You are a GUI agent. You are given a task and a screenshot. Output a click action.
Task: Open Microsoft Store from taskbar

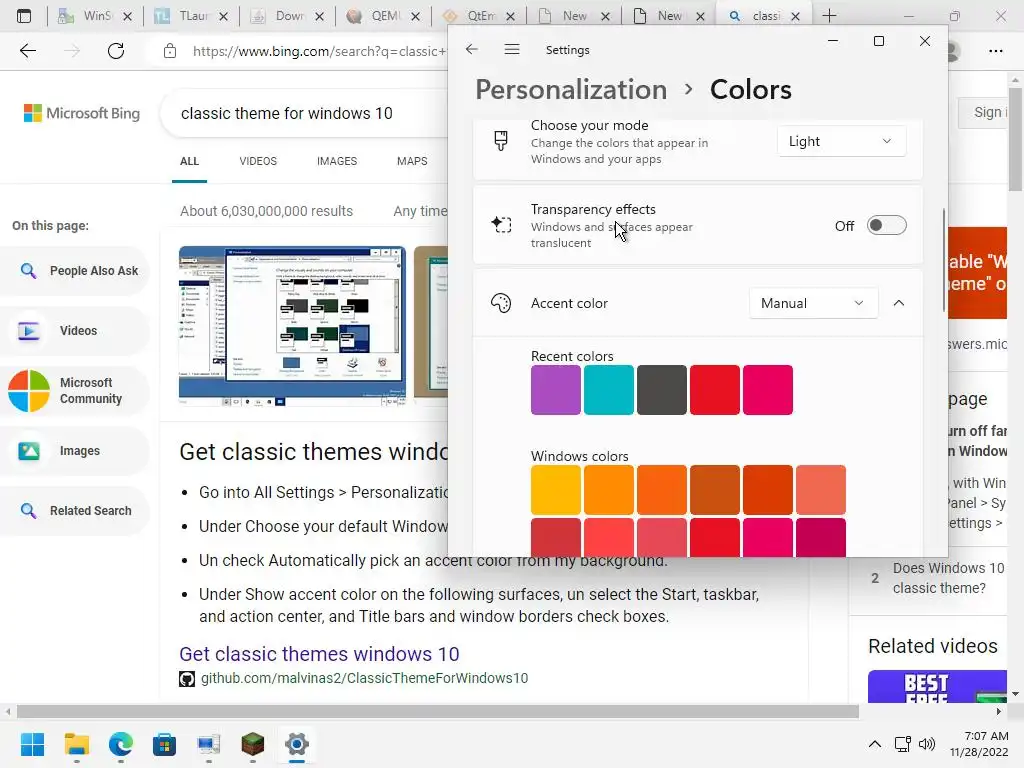(164, 744)
